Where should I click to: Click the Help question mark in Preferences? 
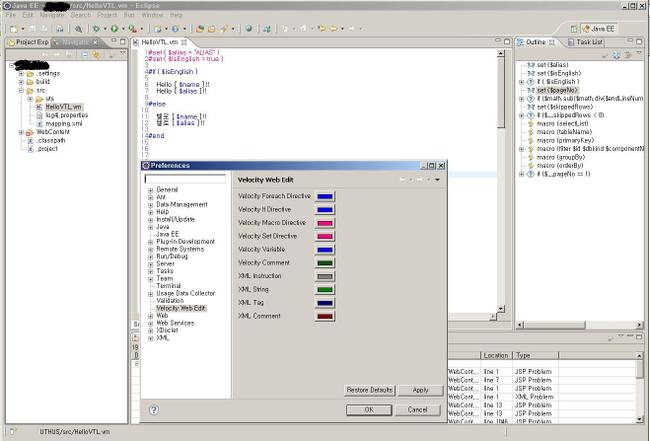[154, 410]
